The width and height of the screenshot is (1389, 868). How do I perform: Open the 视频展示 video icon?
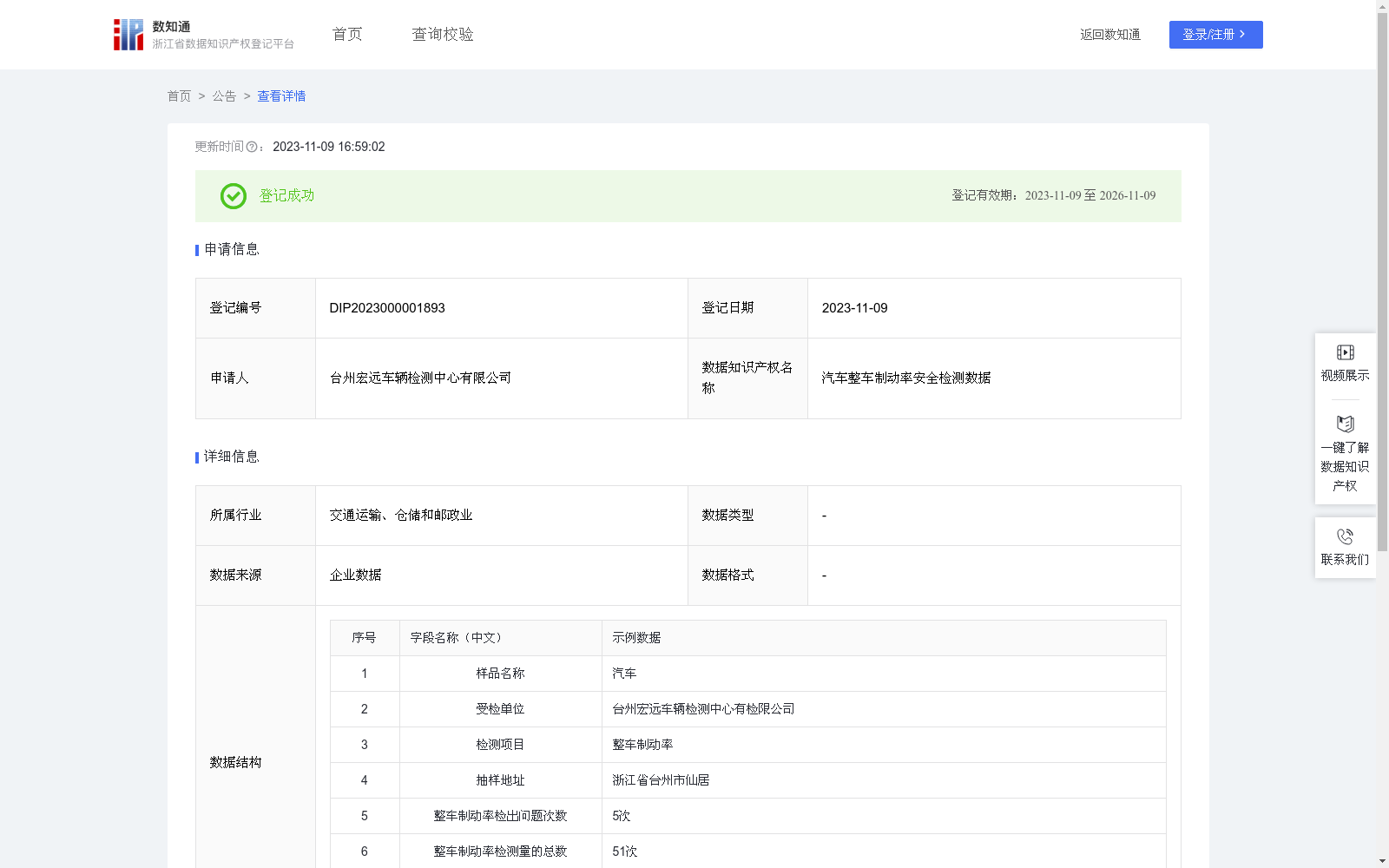pos(1345,352)
